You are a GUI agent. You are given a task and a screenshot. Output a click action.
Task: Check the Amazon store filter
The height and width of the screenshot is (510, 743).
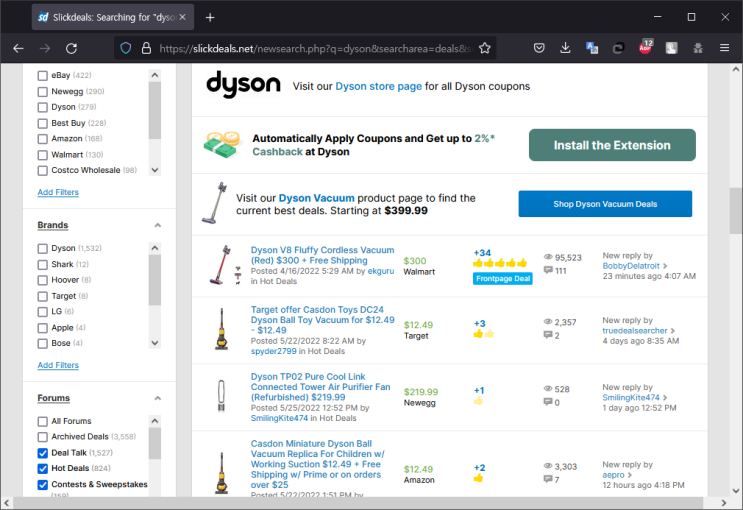pyautogui.click(x=43, y=139)
